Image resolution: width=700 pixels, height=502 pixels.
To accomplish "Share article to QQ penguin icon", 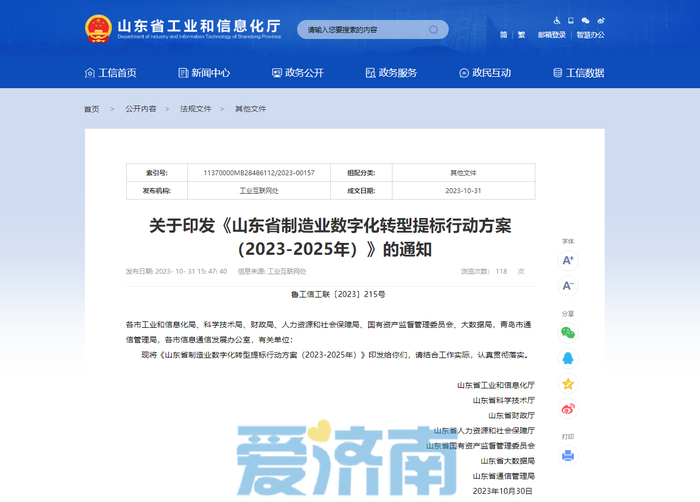I will coord(568,358).
